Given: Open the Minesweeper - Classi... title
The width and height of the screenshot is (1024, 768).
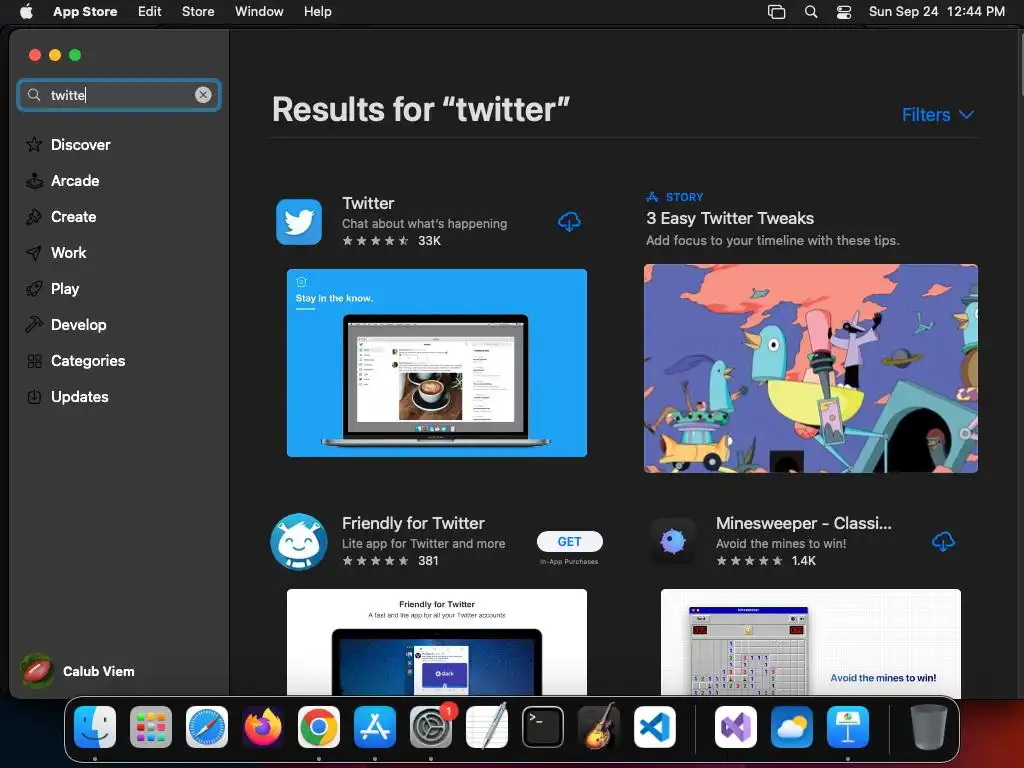Looking at the screenshot, I should 803,523.
